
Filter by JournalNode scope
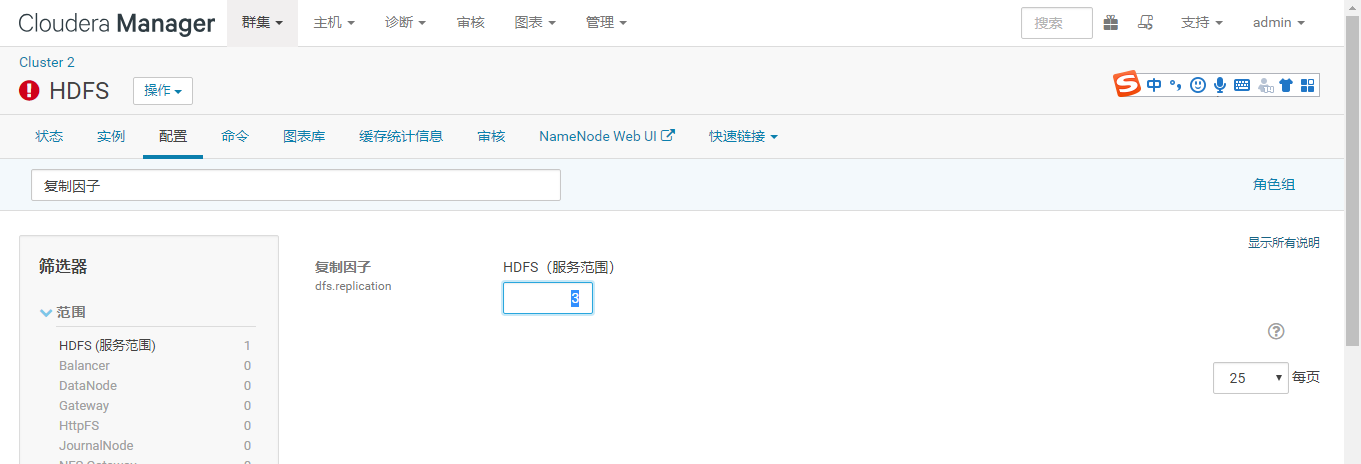click(x=96, y=445)
